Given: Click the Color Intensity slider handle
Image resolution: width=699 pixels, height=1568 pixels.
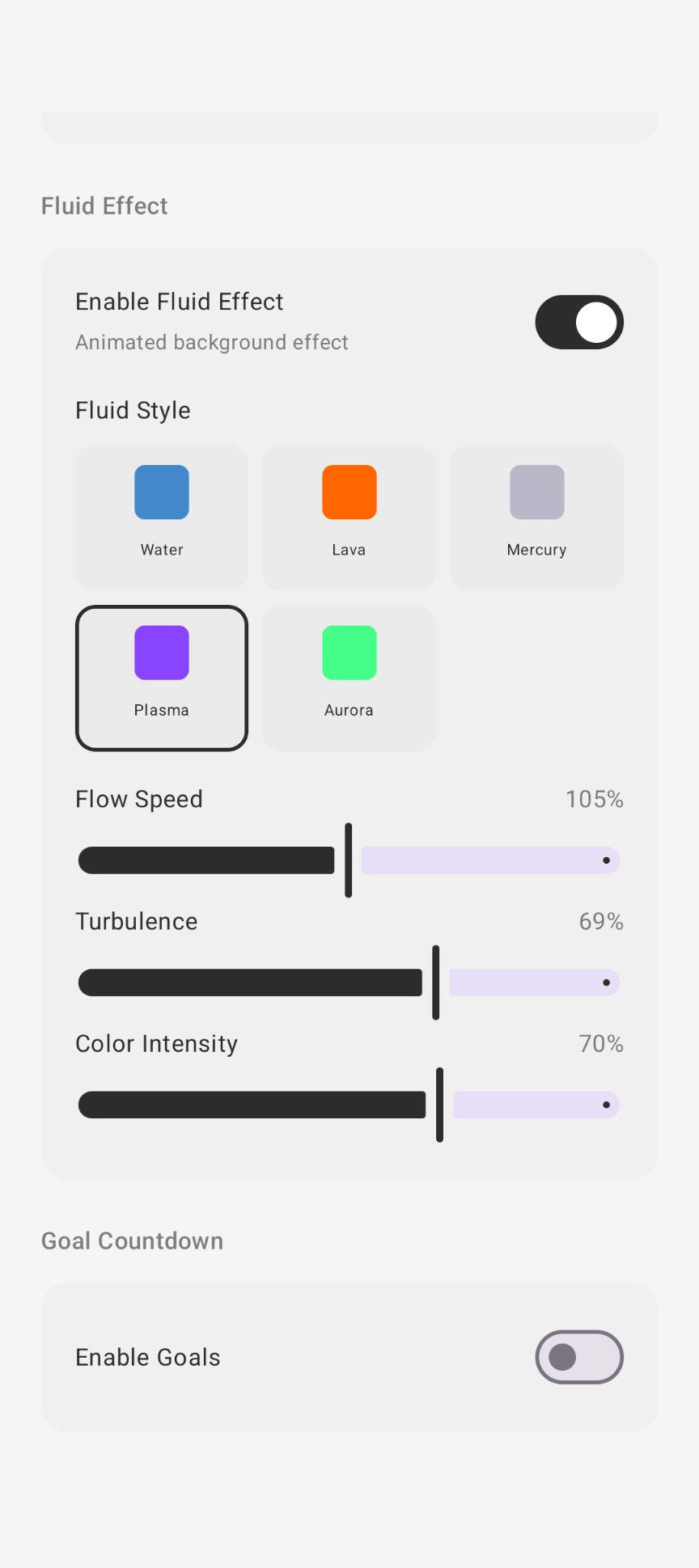Looking at the screenshot, I should (x=439, y=1105).
